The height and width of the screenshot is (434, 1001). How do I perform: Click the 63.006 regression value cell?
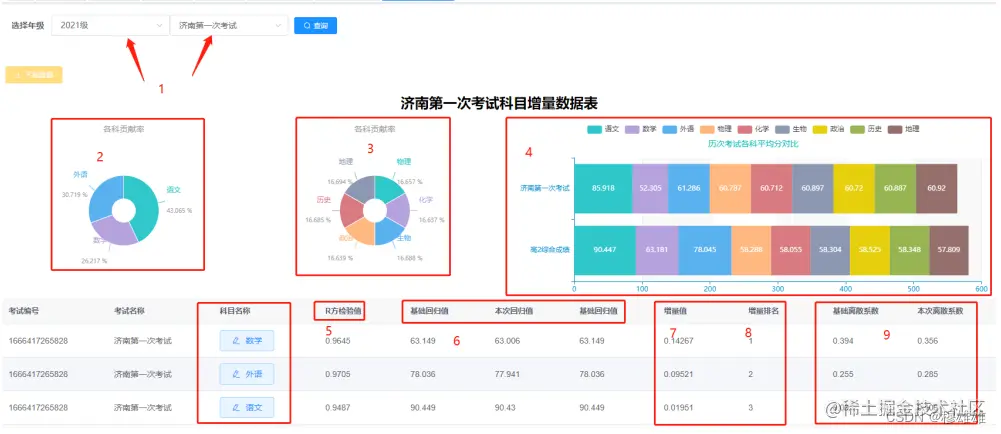point(508,341)
